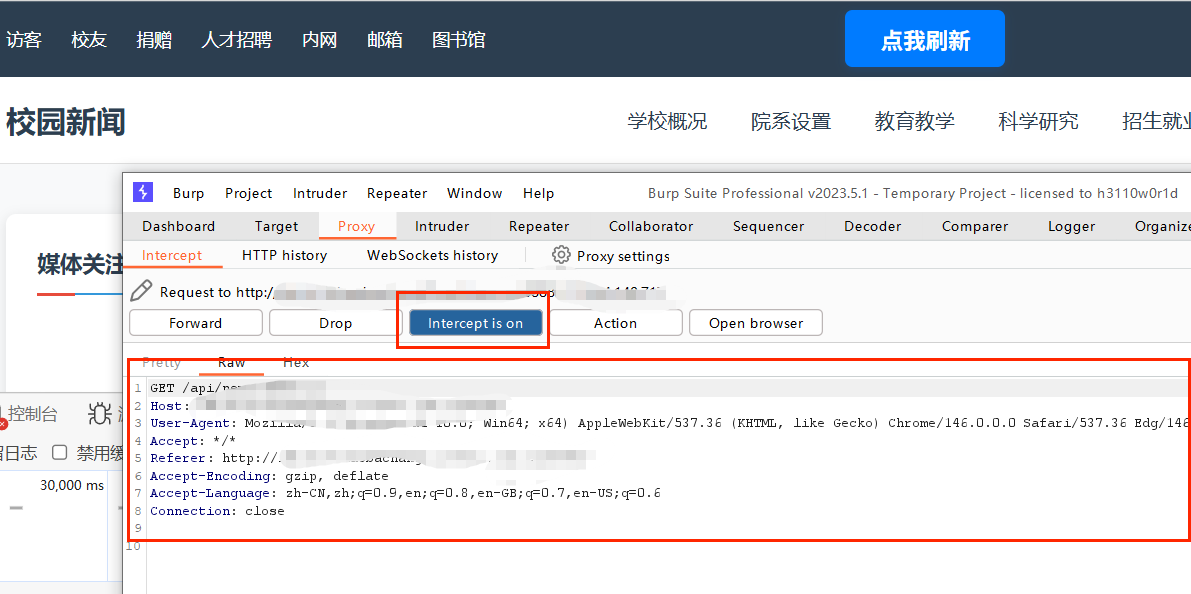Toggle the Intercept is on button
Image resolution: width=1191 pixels, height=594 pixels.
(475, 323)
